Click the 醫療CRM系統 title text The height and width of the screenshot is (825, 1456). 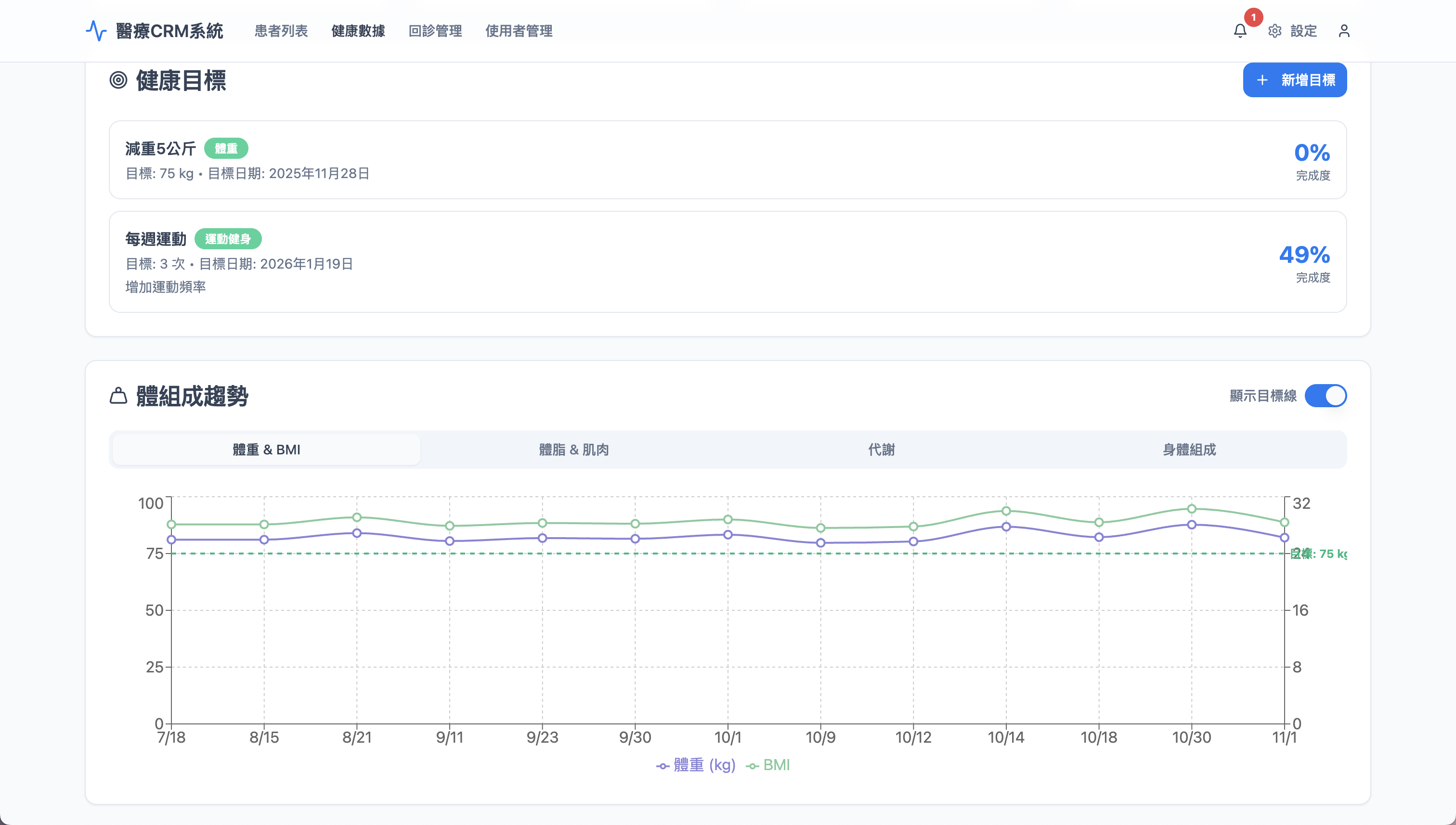click(169, 31)
